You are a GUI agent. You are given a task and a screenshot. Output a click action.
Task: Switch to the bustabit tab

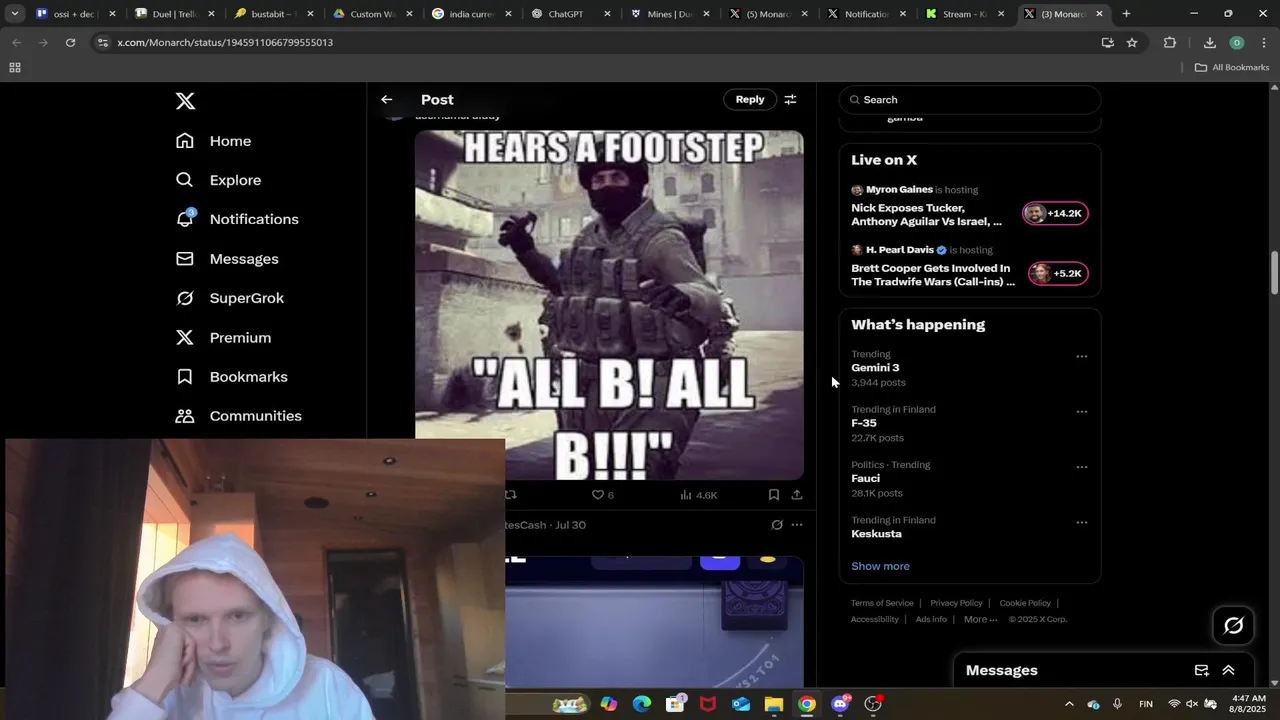[271, 14]
